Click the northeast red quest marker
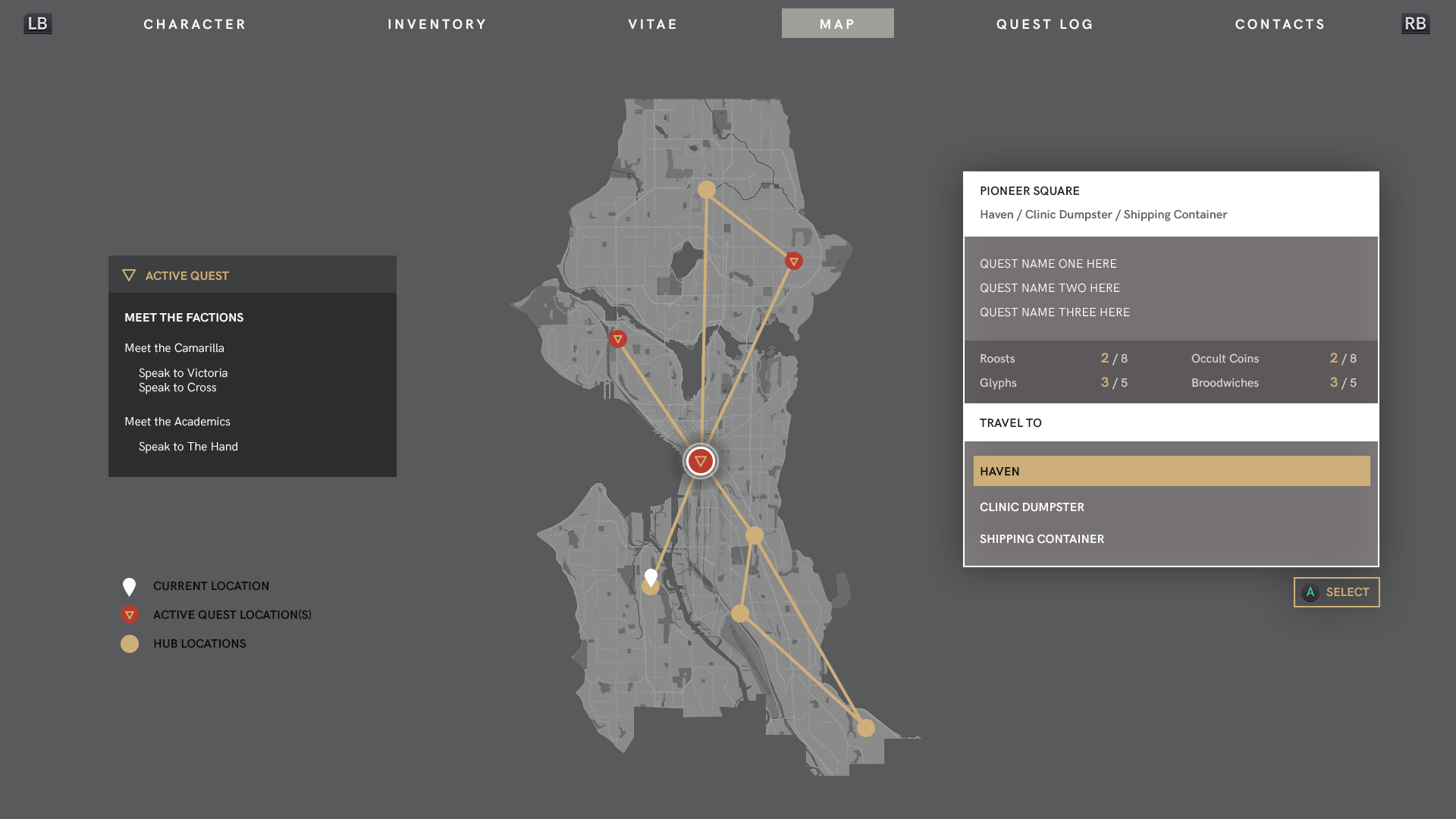This screenshot has width=1456, height=819. click(793, 262)
